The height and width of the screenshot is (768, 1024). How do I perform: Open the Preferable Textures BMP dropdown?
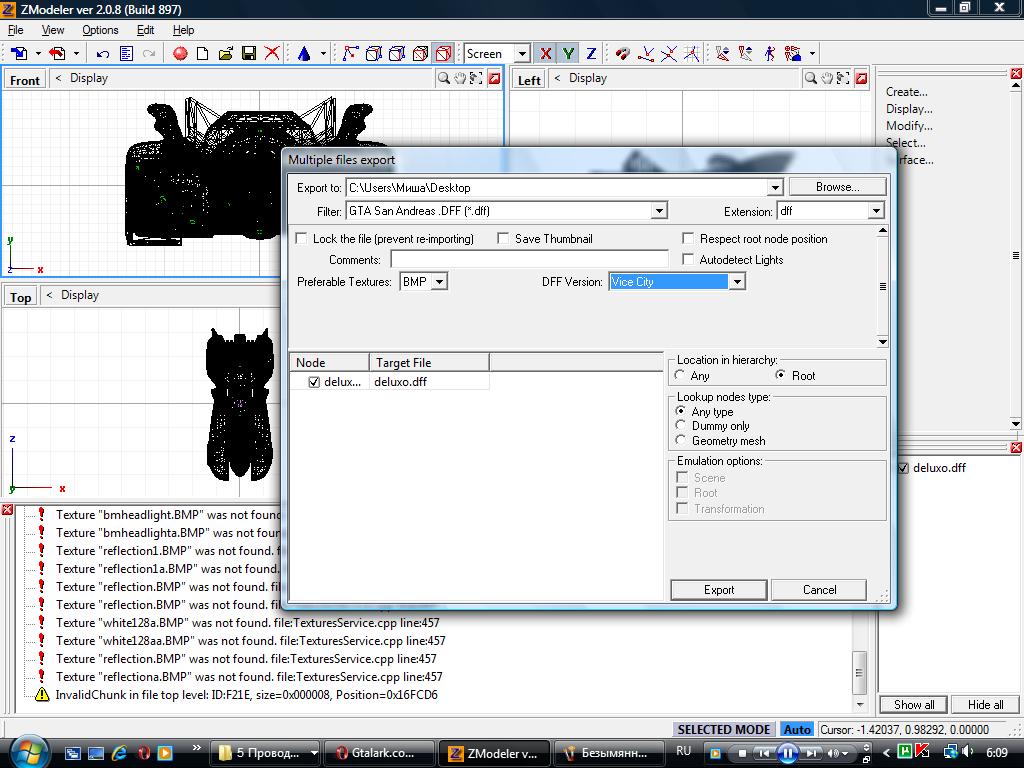coord(439,282)
